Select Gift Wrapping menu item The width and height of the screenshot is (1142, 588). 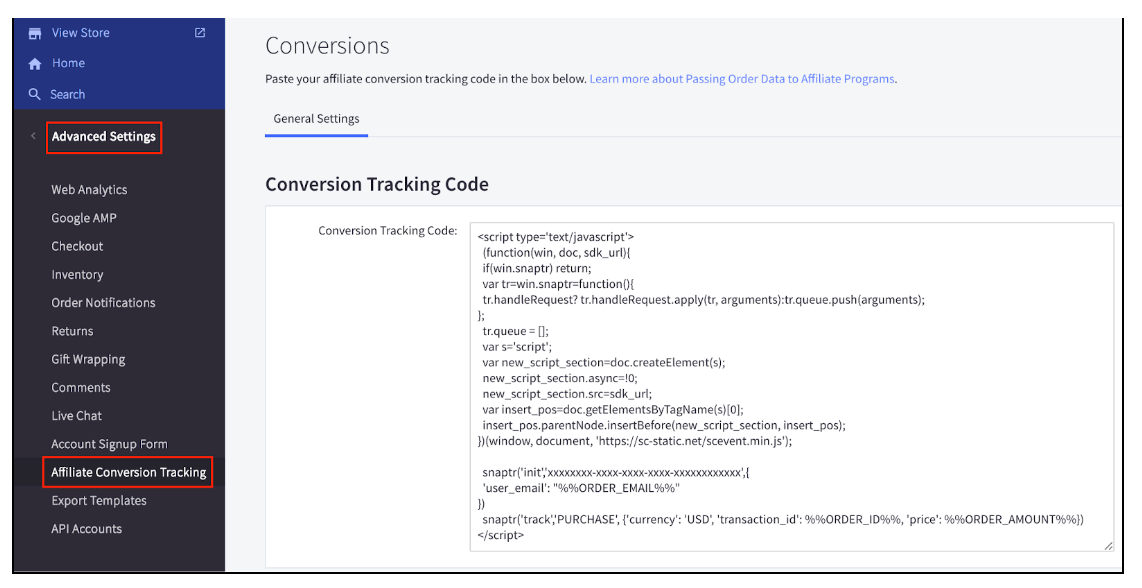coord(88,359)
